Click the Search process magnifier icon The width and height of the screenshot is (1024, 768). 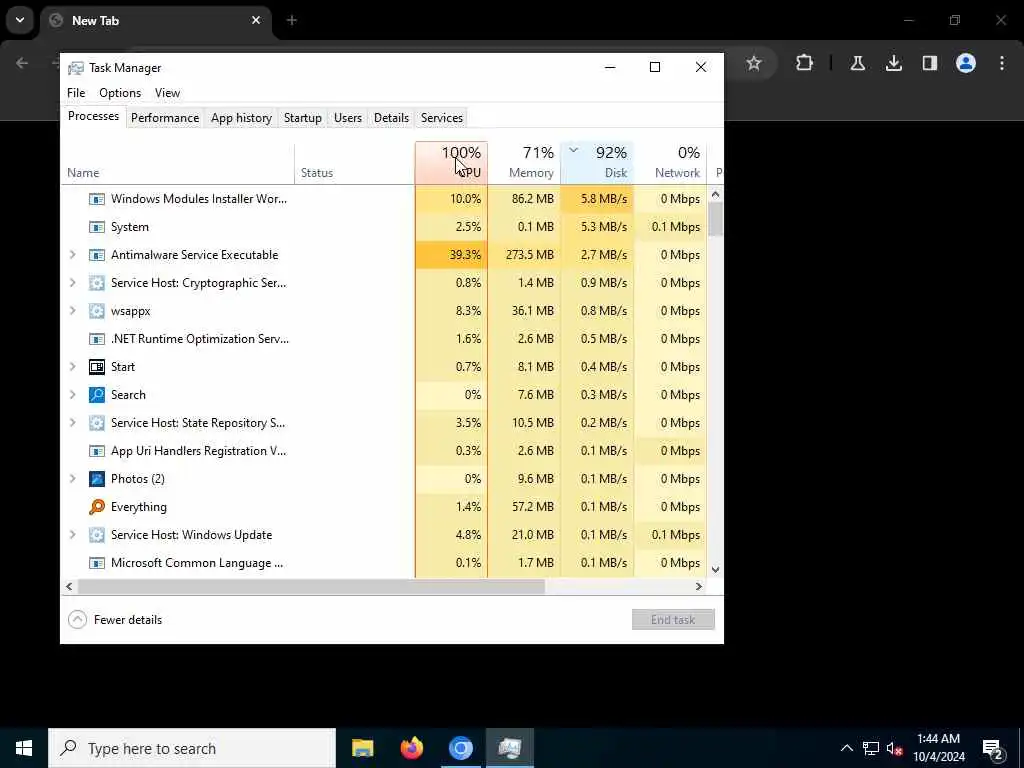coord(97,395)
